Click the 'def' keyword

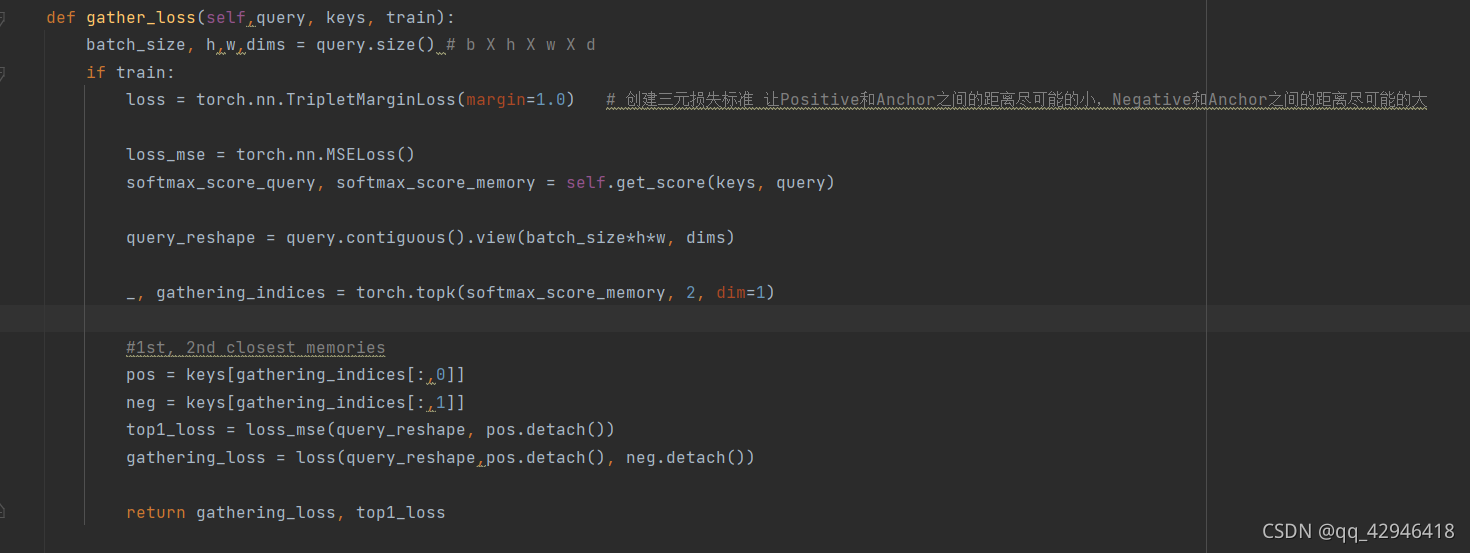pyautogui.click(x=61, y=18)
